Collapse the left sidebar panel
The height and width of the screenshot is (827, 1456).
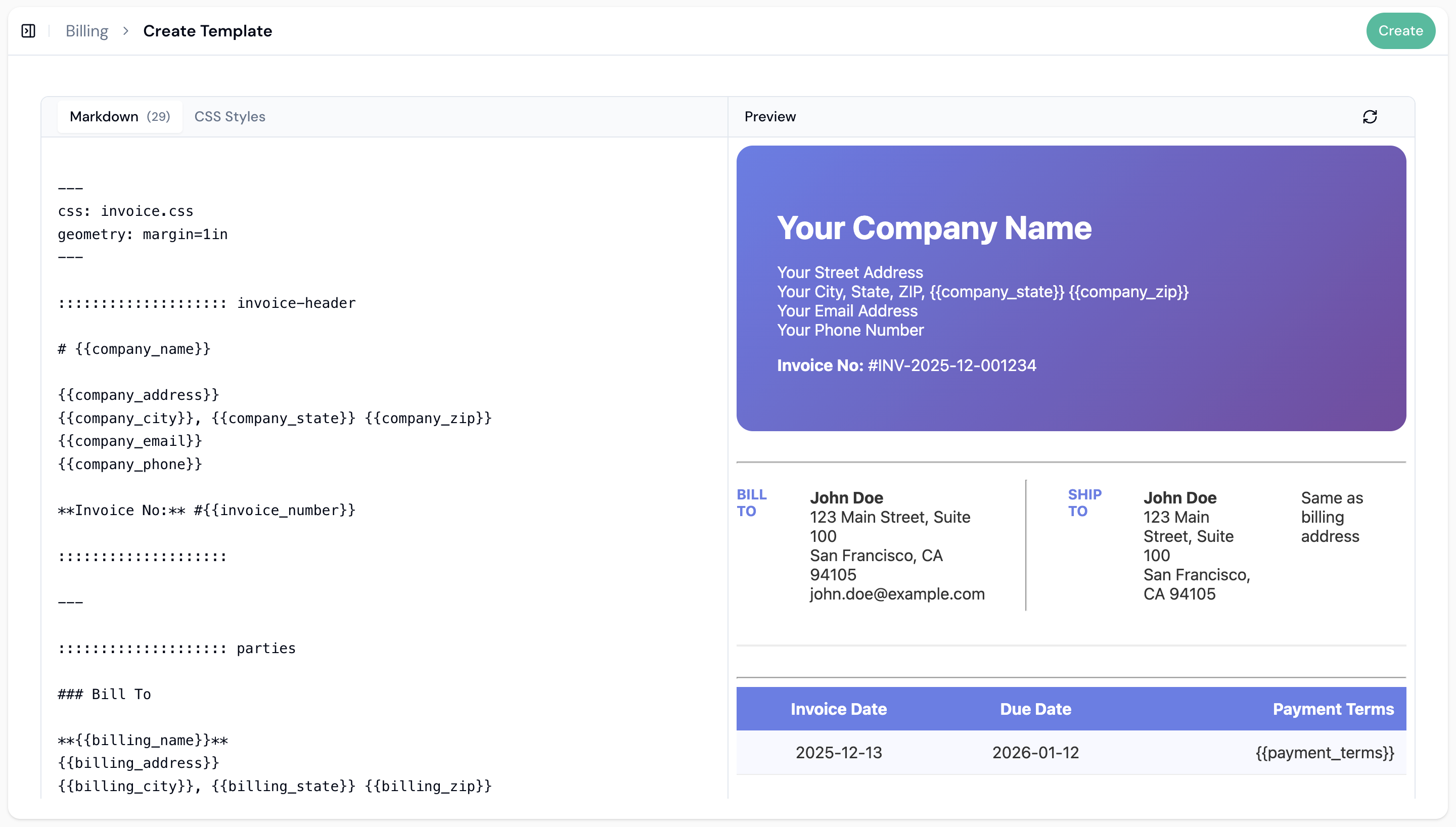point(28,31)
